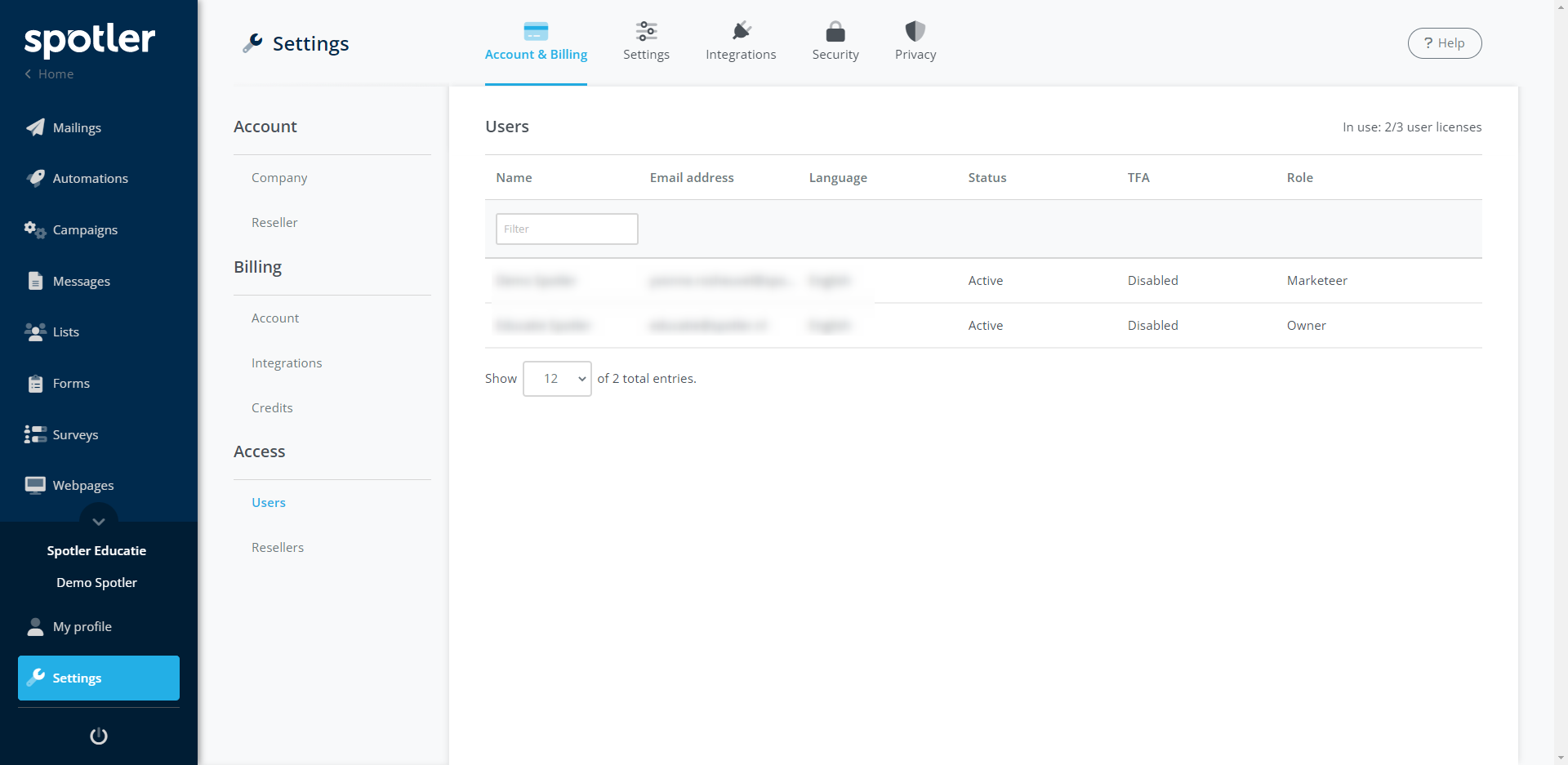Click the Settings wrench icon in sidebar
The height and width of the screenshot is (765, 1568).
36,678
